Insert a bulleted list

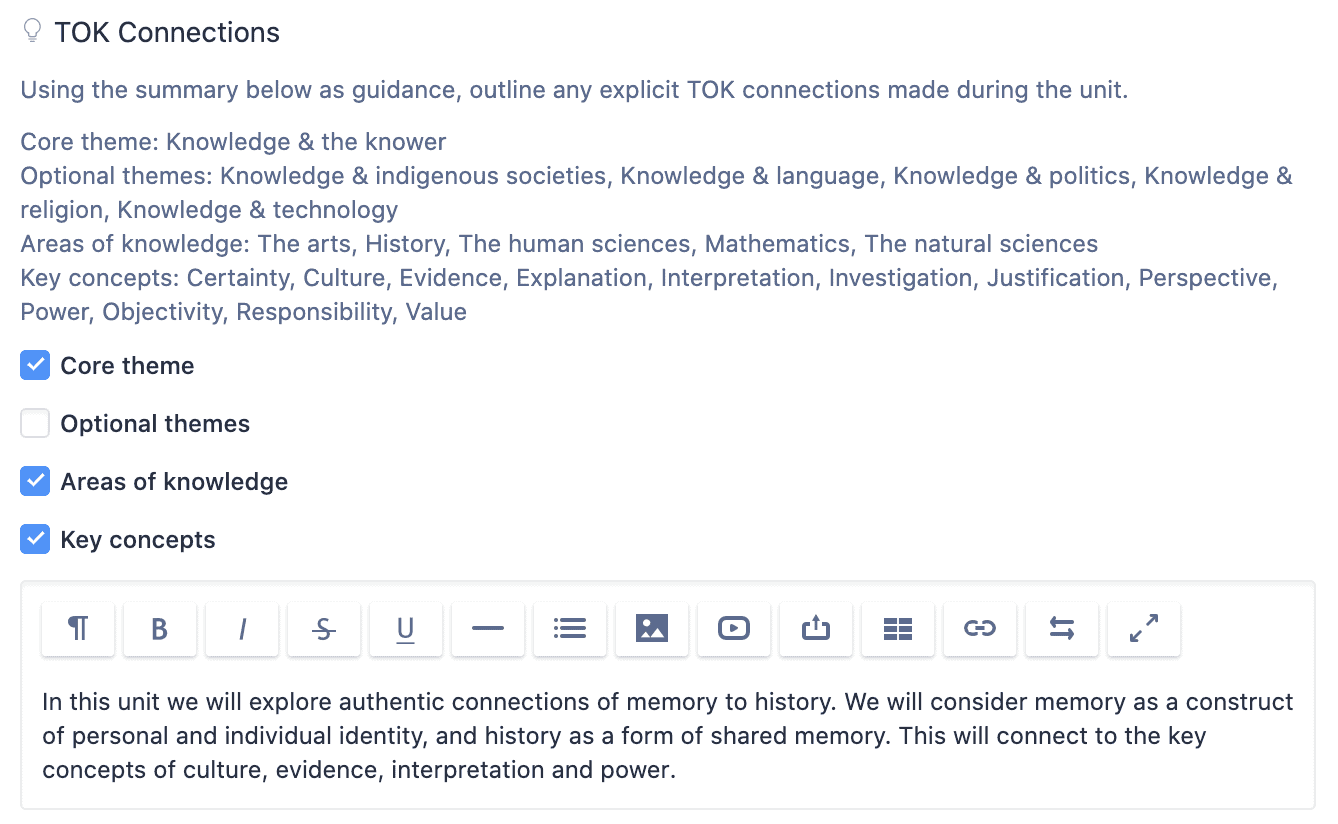(x=570, y=628)
